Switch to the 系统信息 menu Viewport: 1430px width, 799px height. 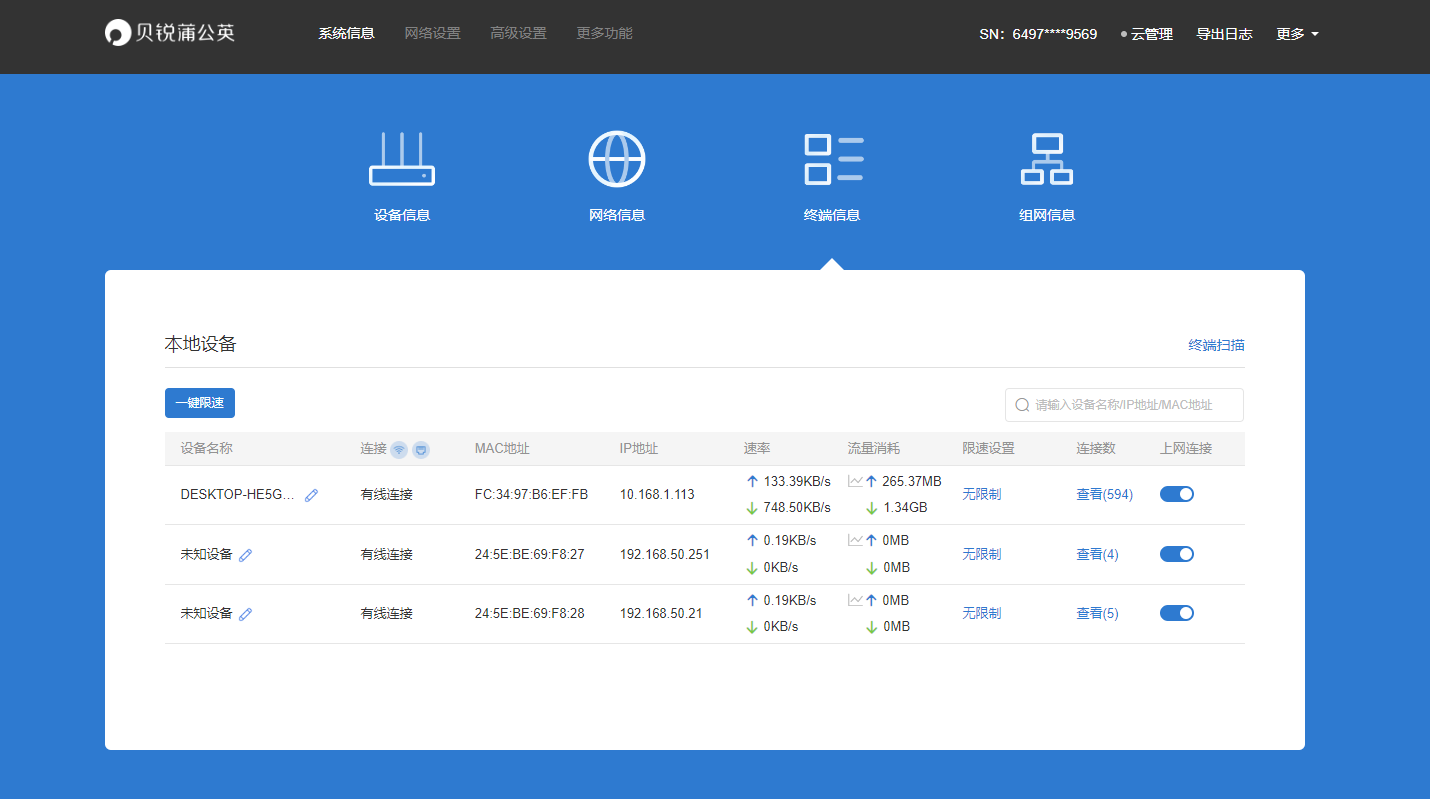point(346,33)
